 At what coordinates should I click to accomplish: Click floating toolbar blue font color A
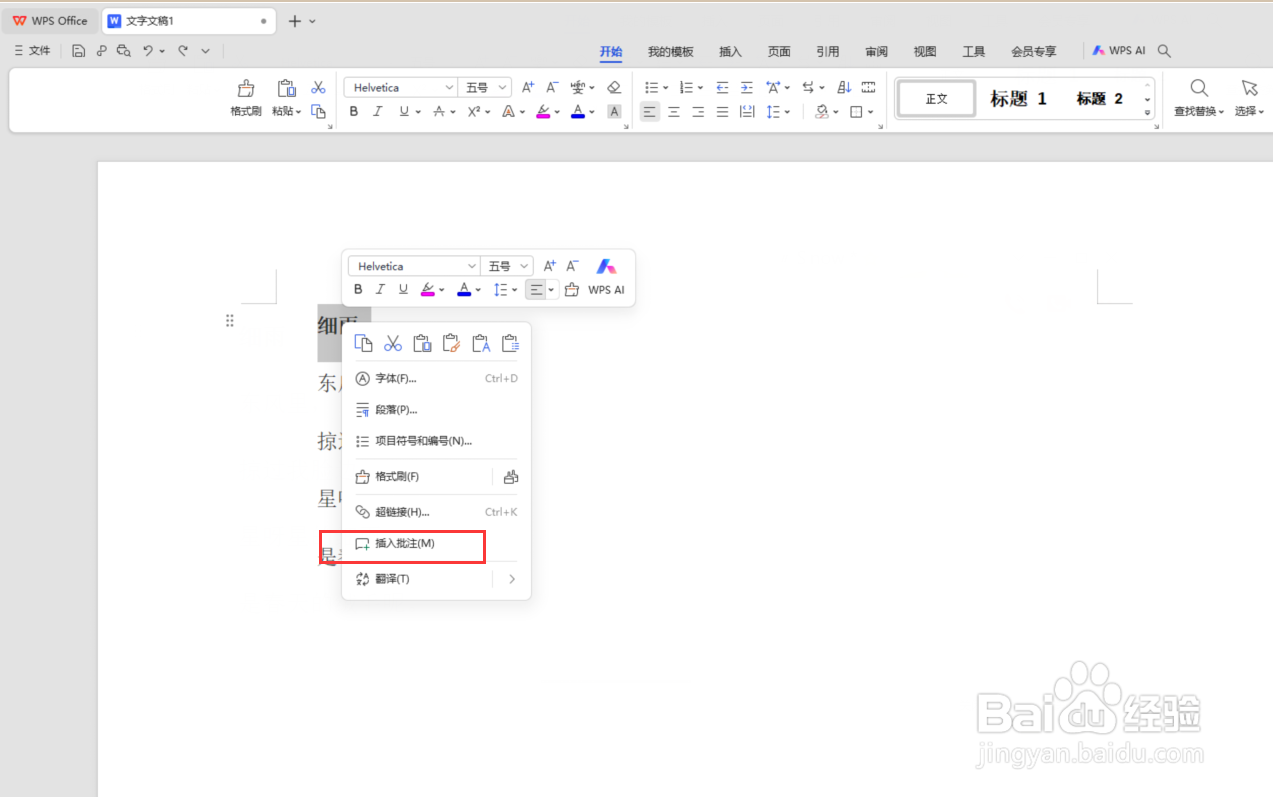pos(464,290)
